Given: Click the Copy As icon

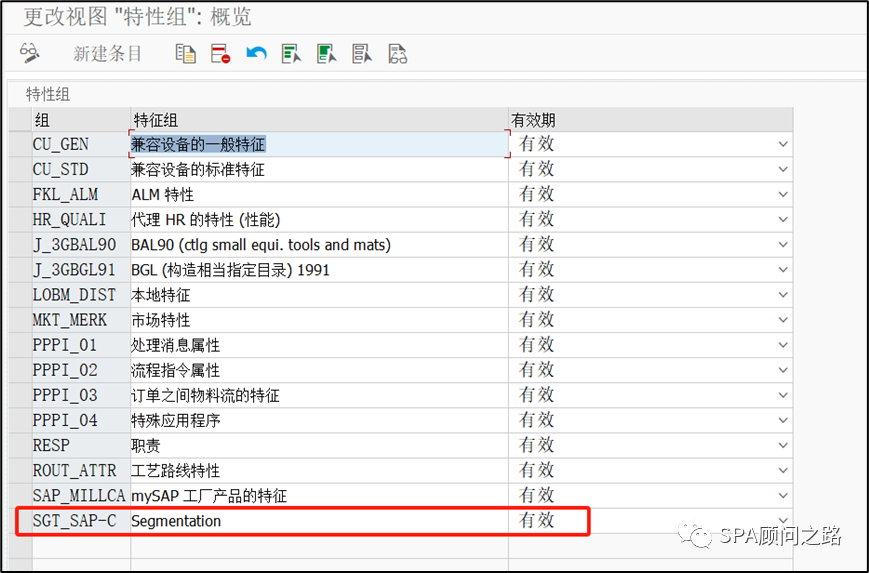Looking at the screenshot, I should click(186, 54).
